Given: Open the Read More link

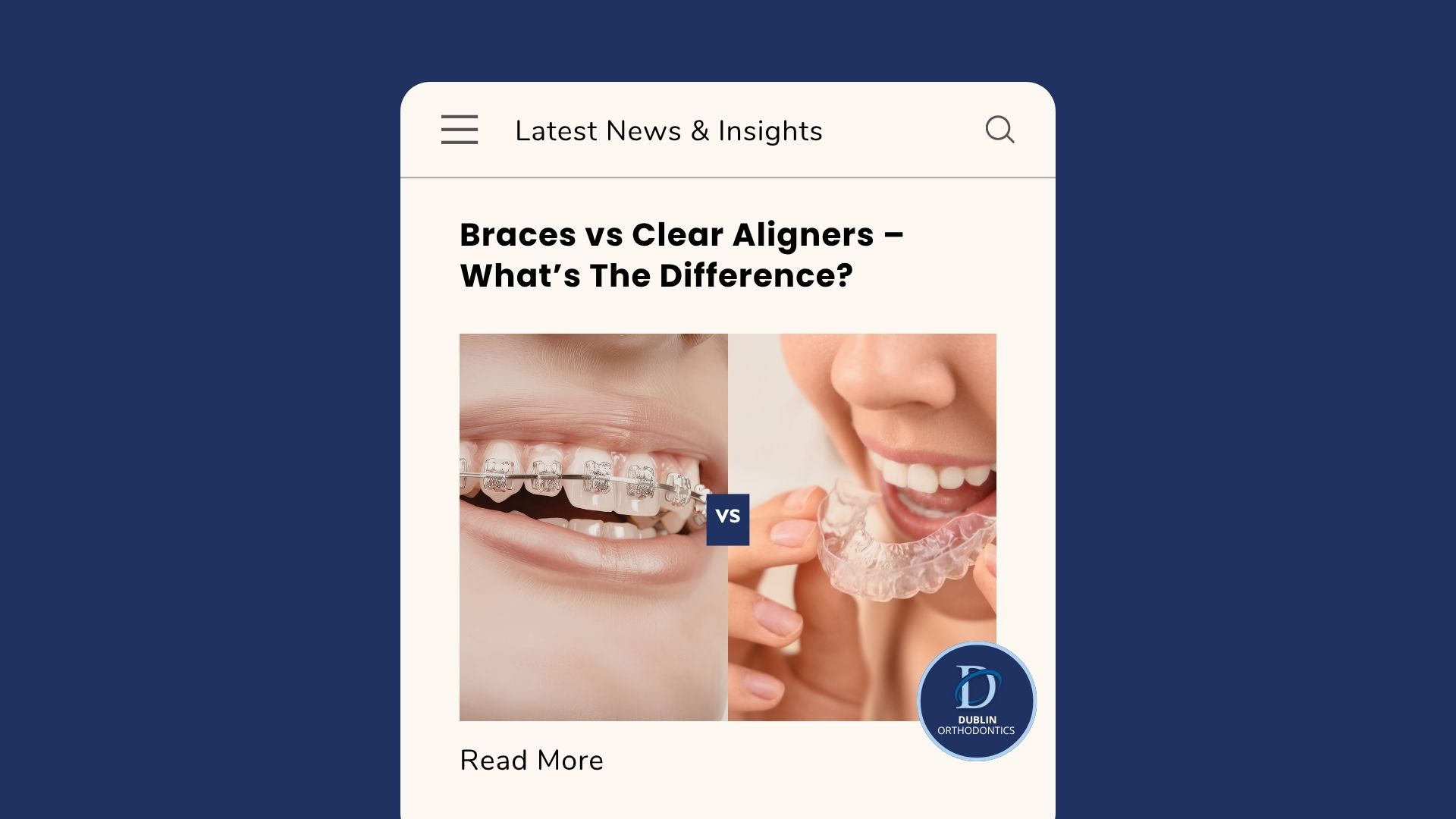Looking at the screenshot, I should pyautogui.click(x=532, y=760).
